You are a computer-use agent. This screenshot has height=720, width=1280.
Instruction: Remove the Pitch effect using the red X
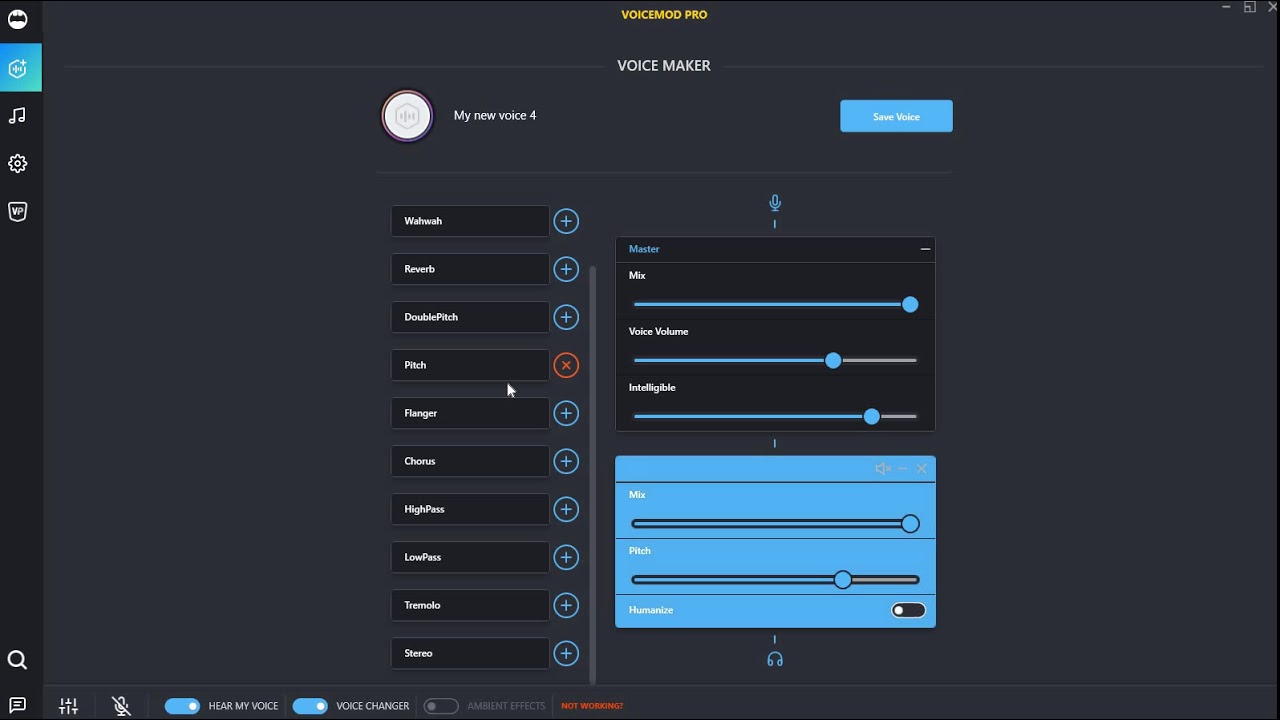566,365
